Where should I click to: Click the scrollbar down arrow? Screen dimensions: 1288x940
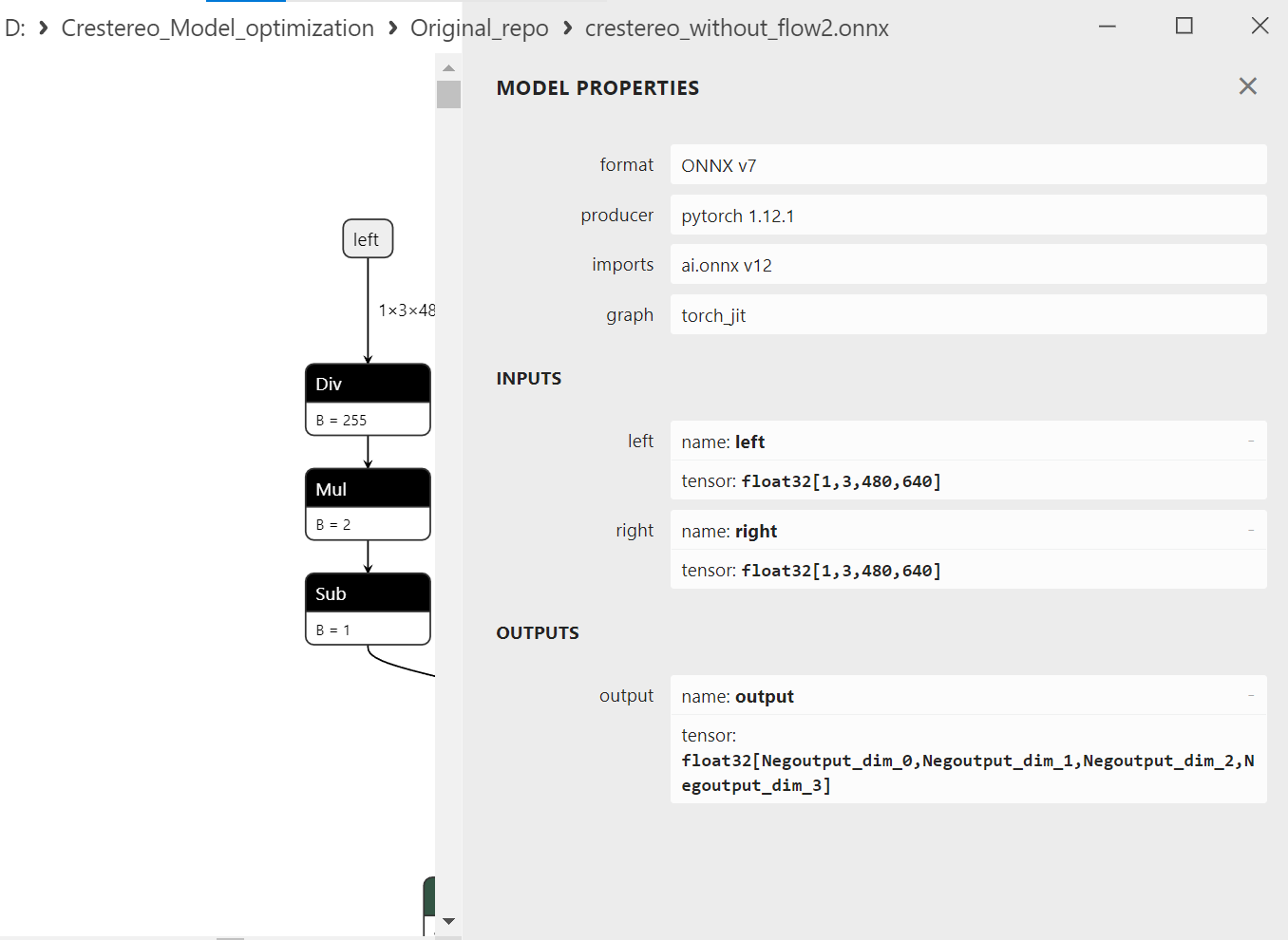(x=448, y=920)
